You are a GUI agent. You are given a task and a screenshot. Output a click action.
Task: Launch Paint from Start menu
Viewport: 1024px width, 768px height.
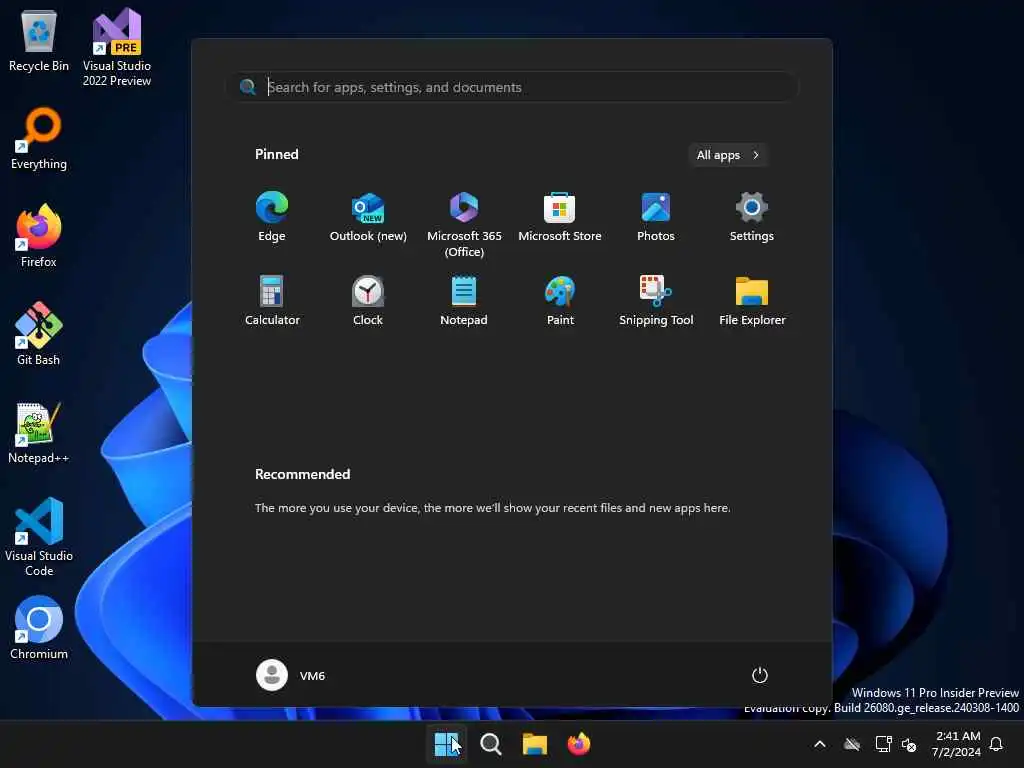tap(560, 300)
